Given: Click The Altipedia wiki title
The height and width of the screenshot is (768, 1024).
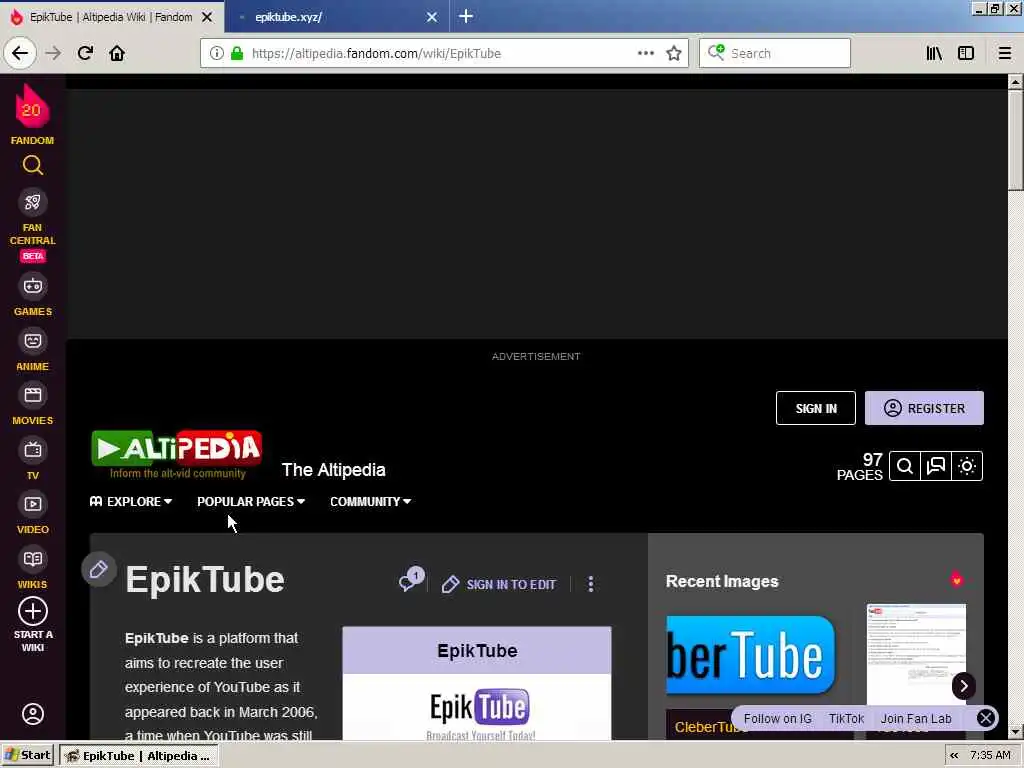Looking at the screenshot, I should pos(334,470).
